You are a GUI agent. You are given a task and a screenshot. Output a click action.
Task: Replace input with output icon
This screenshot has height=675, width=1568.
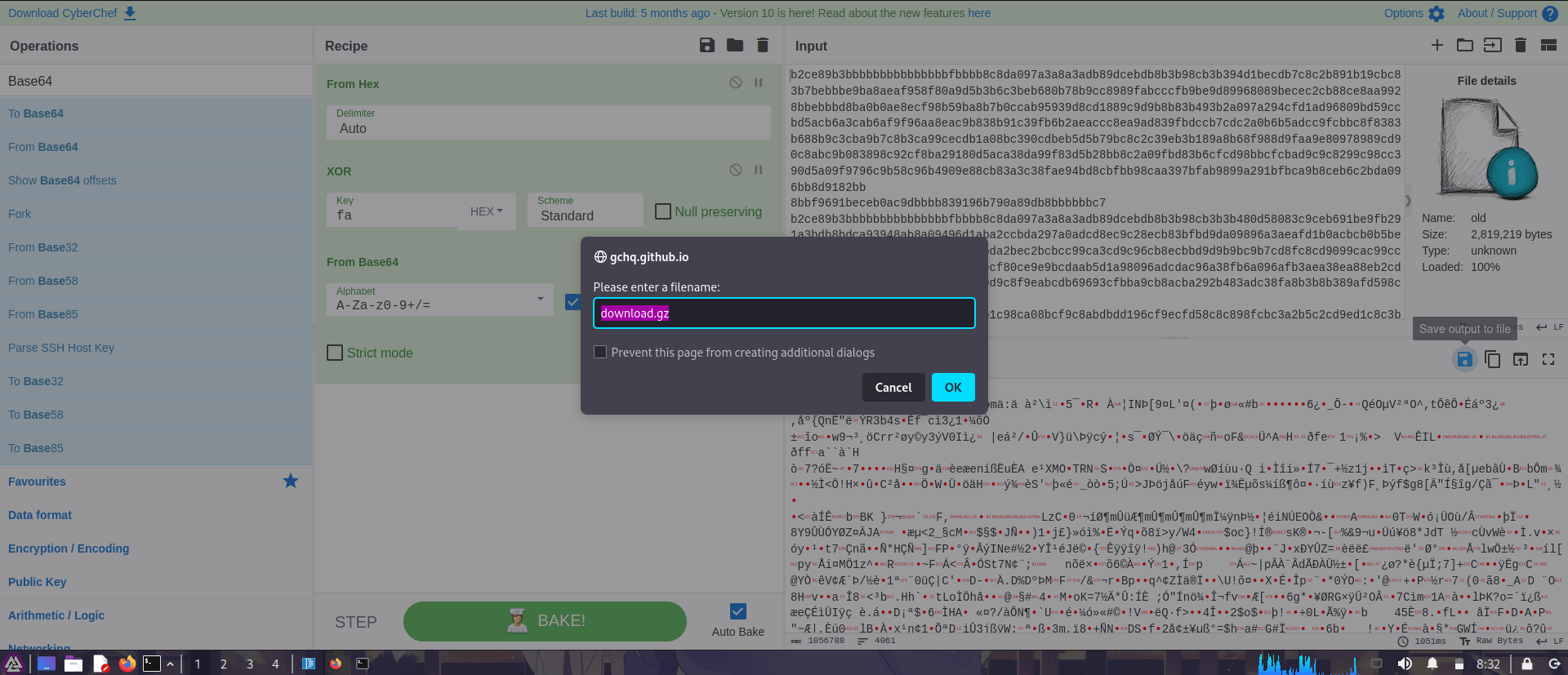[1521, 359]
